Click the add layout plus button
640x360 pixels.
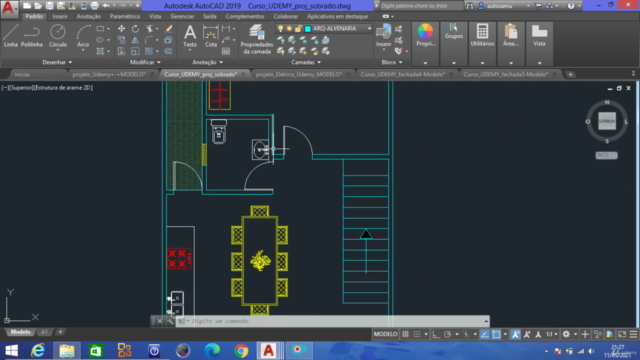(x=60, y=332)
